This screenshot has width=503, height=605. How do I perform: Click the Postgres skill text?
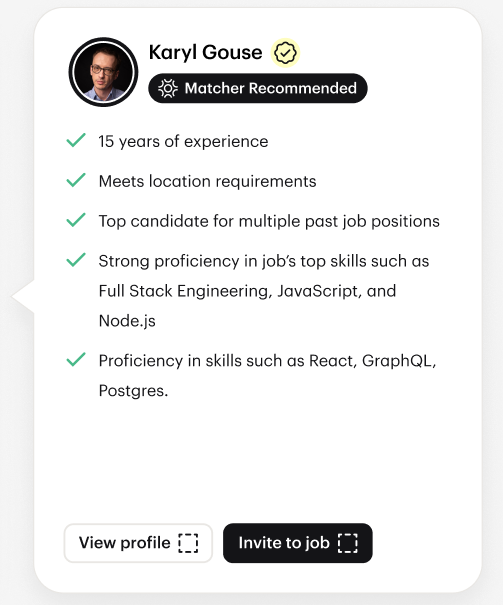point(133,391)
